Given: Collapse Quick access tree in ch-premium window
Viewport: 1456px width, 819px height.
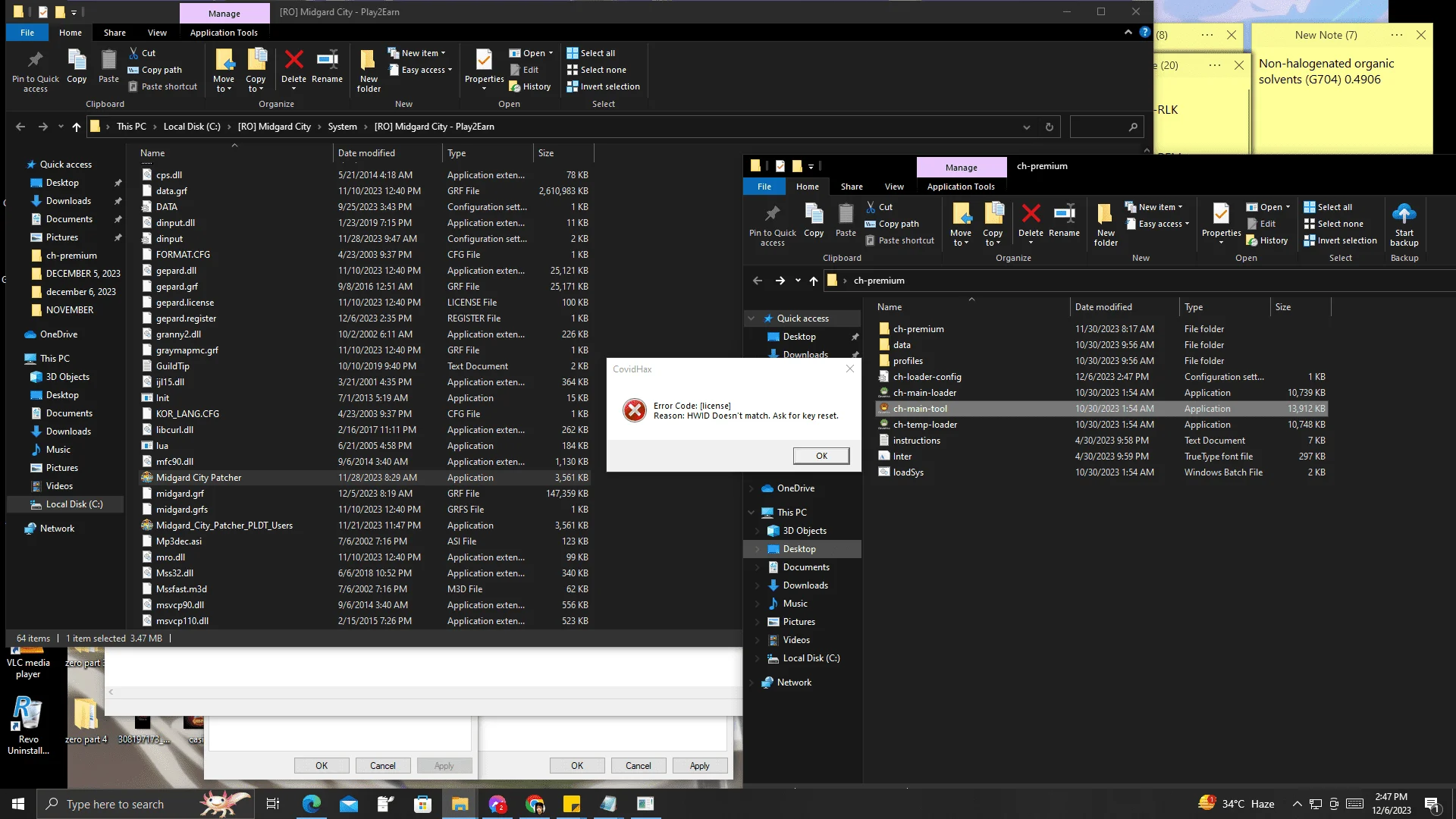Looking at the screenshot, I should coord(752,318).
